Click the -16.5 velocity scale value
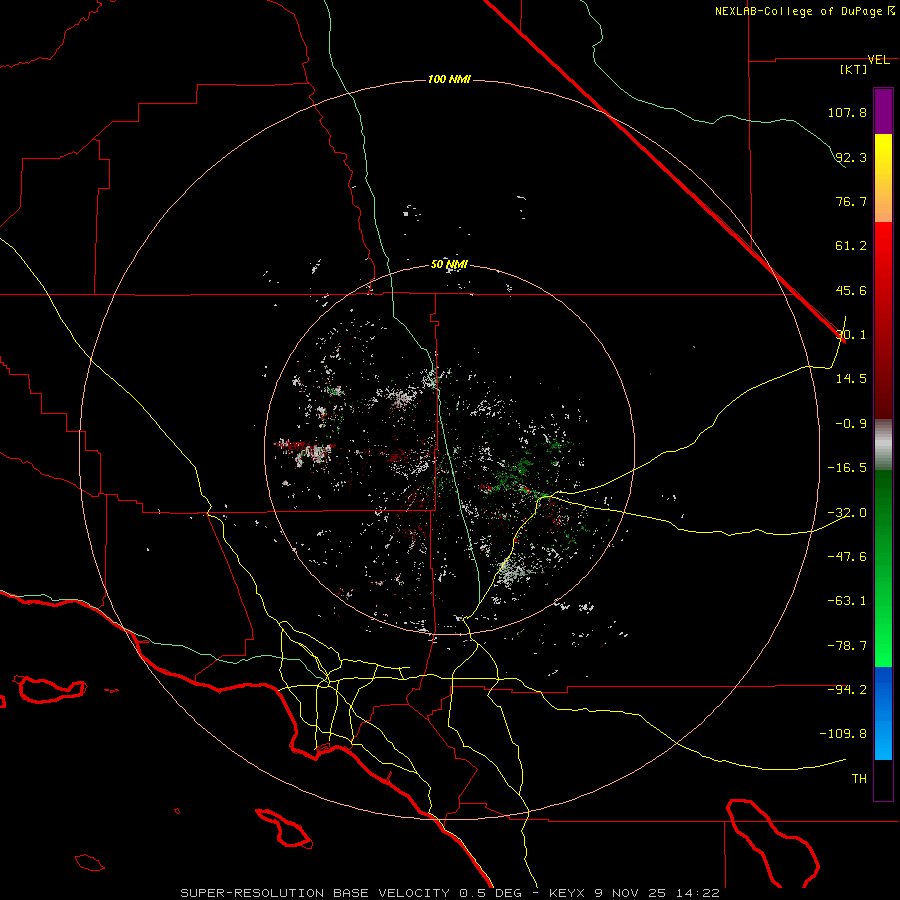Viewport: 900px width, 900px height. tap(847, 468)
